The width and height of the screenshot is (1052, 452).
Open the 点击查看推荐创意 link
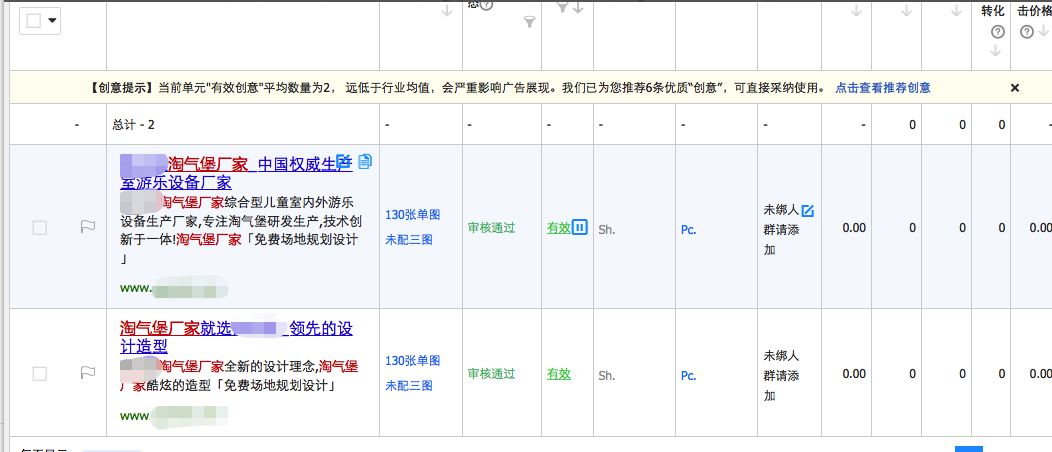click(882, 88)
